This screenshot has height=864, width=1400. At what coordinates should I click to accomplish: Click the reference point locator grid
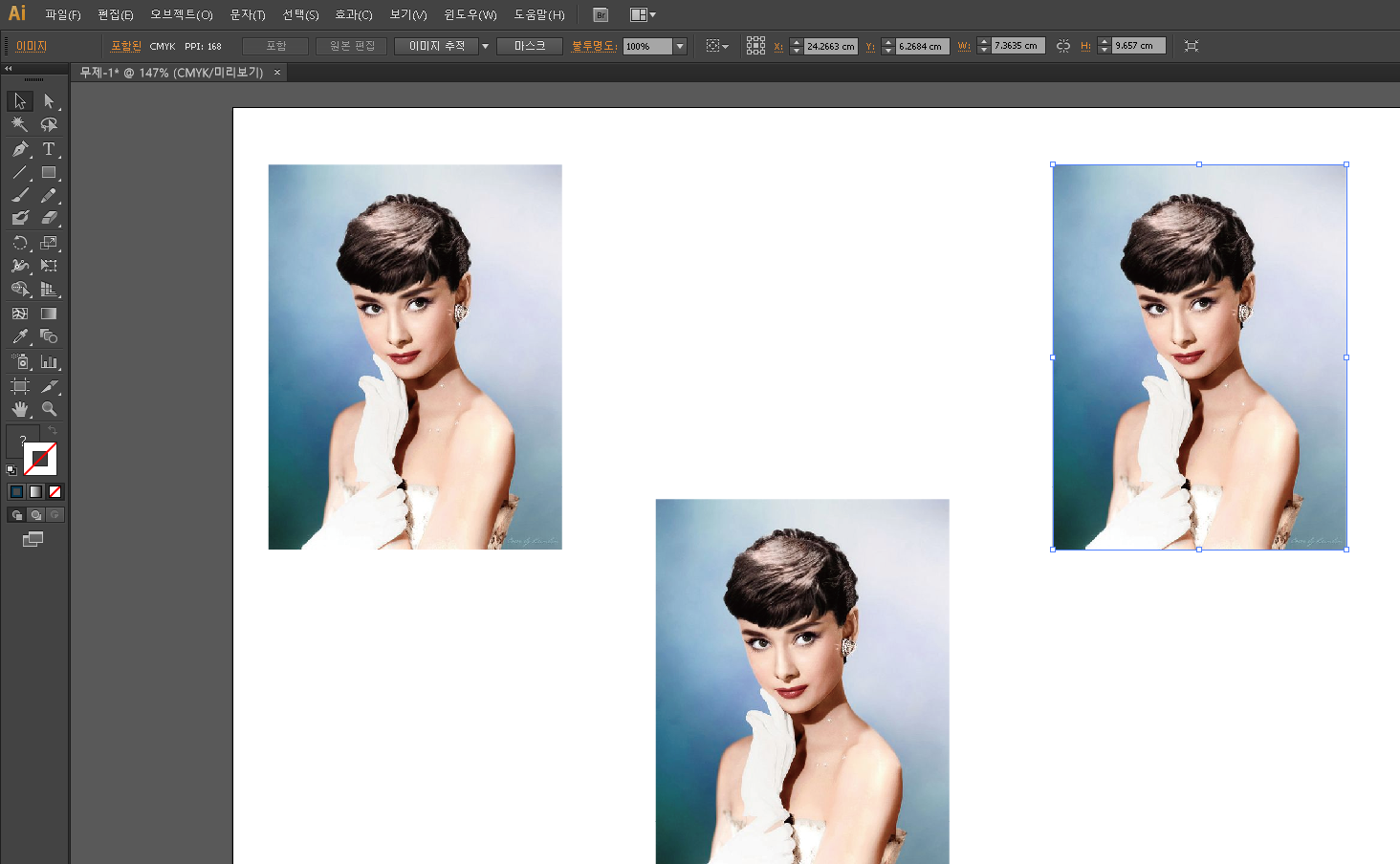755,46
